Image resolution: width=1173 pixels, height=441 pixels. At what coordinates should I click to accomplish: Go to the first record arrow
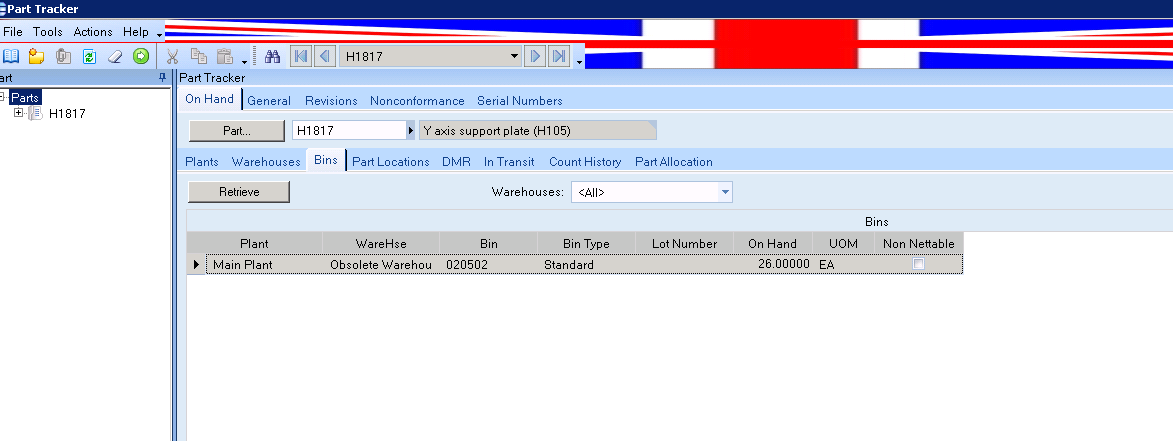tap(301, 56)
